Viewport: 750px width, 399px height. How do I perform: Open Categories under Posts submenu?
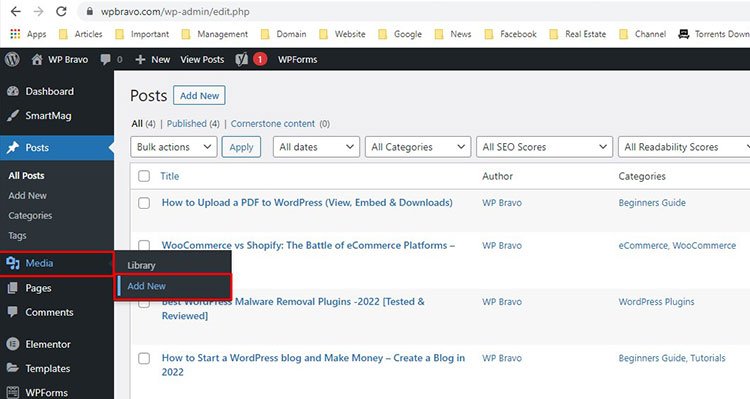pos(30,216)
